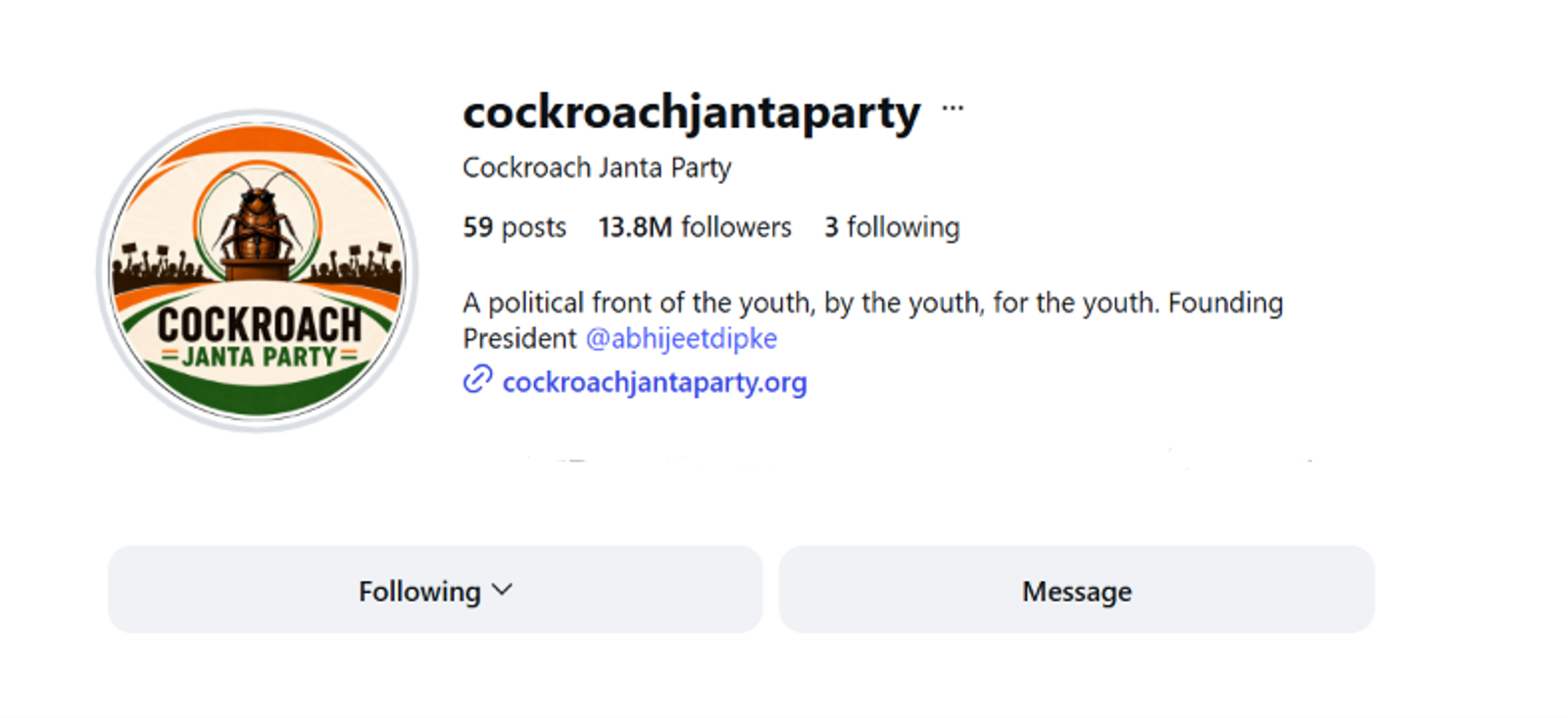Open cockroachjantaparty.org website link

pyautogui.click(x=655, y=382)
